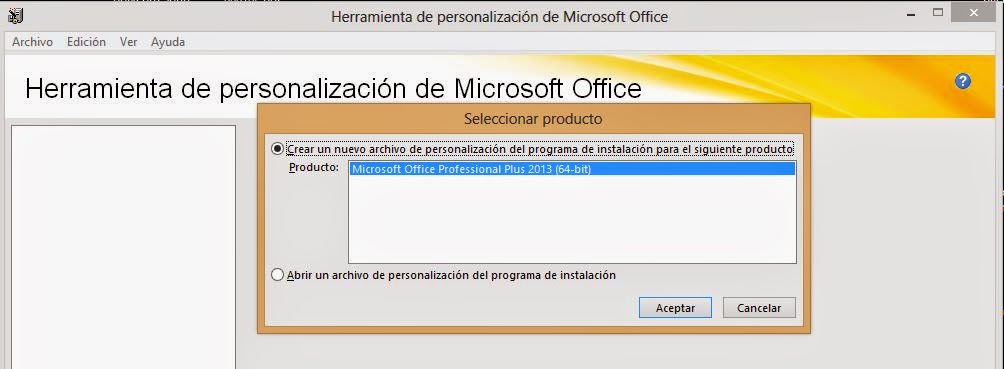Click the blank area of the product list box
This screenshot has width=1004, height=369.
[572, 219]
